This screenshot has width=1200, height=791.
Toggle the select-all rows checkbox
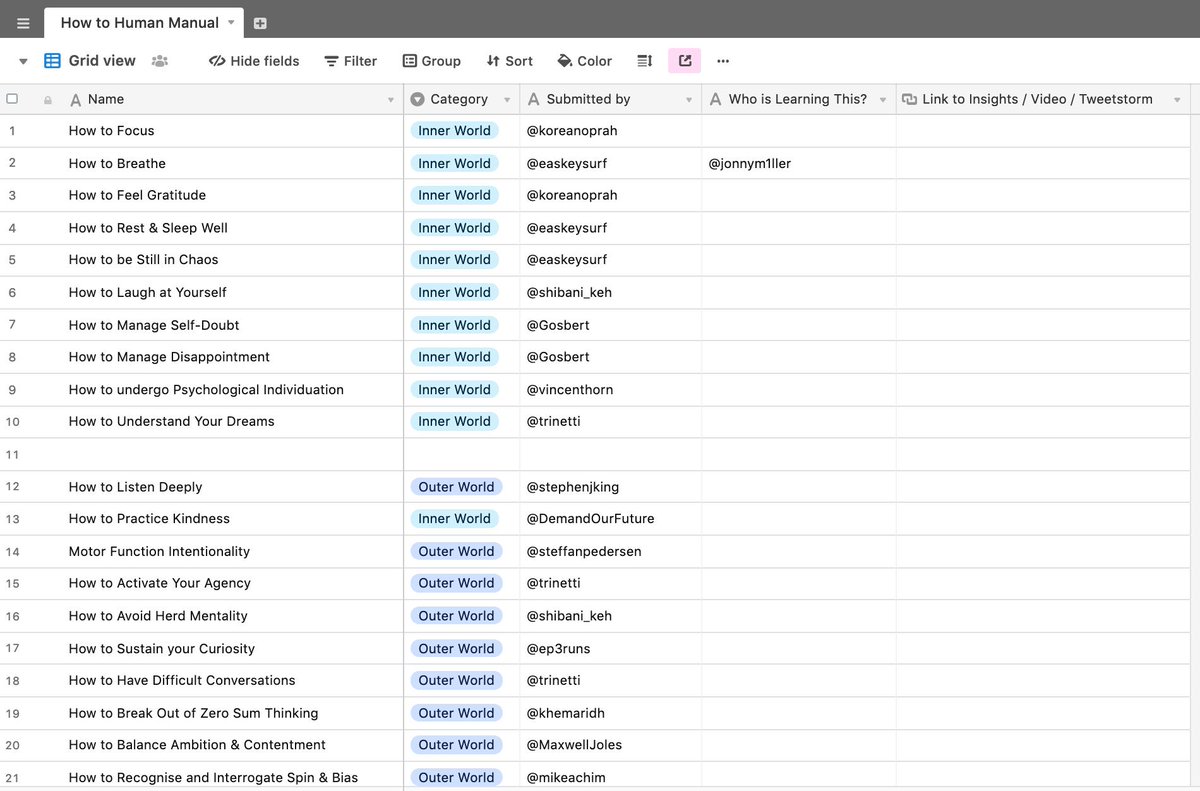[x=12, y=99]
